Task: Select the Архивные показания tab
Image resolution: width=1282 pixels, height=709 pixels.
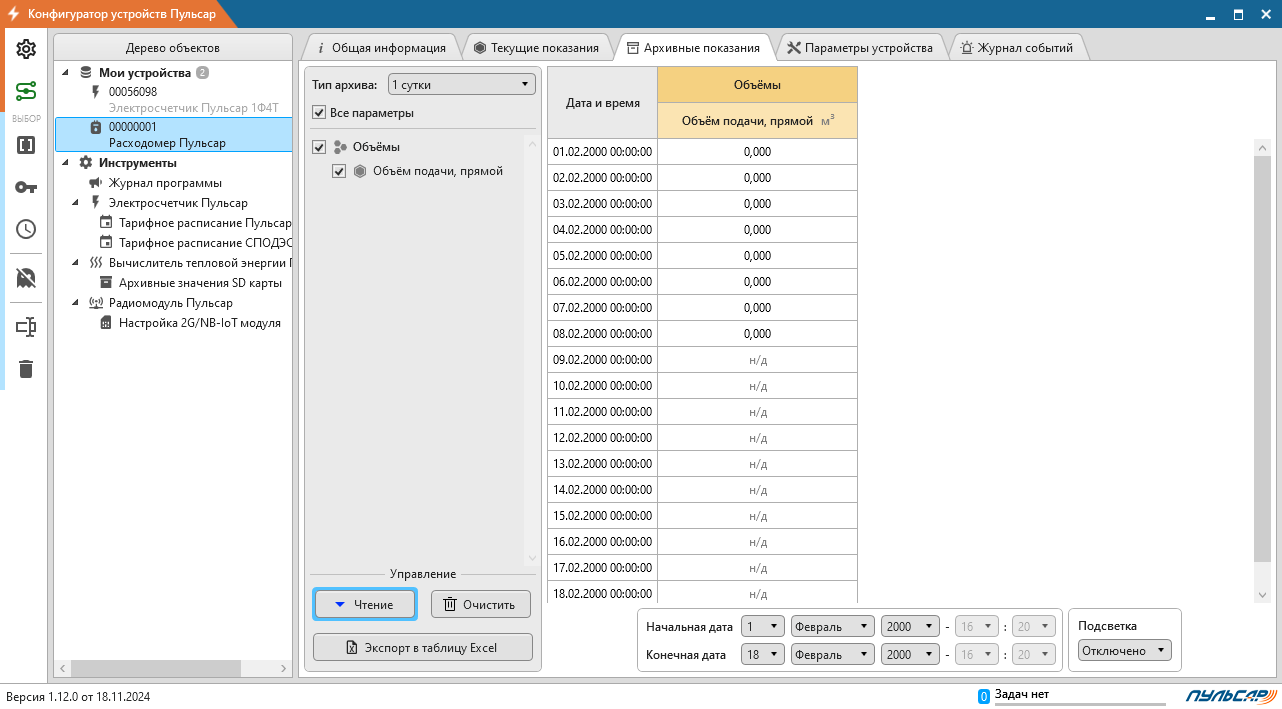Action: tap(693, 47)
